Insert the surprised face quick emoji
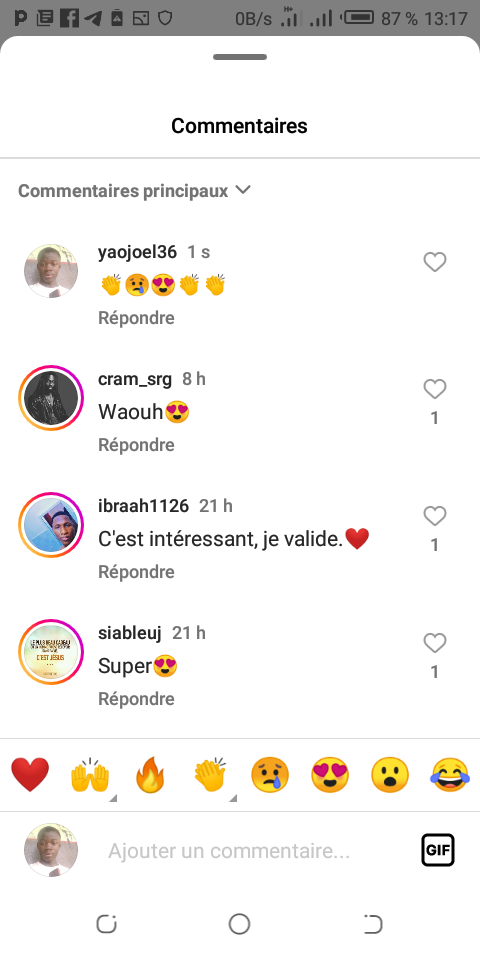 pos(390,775)
